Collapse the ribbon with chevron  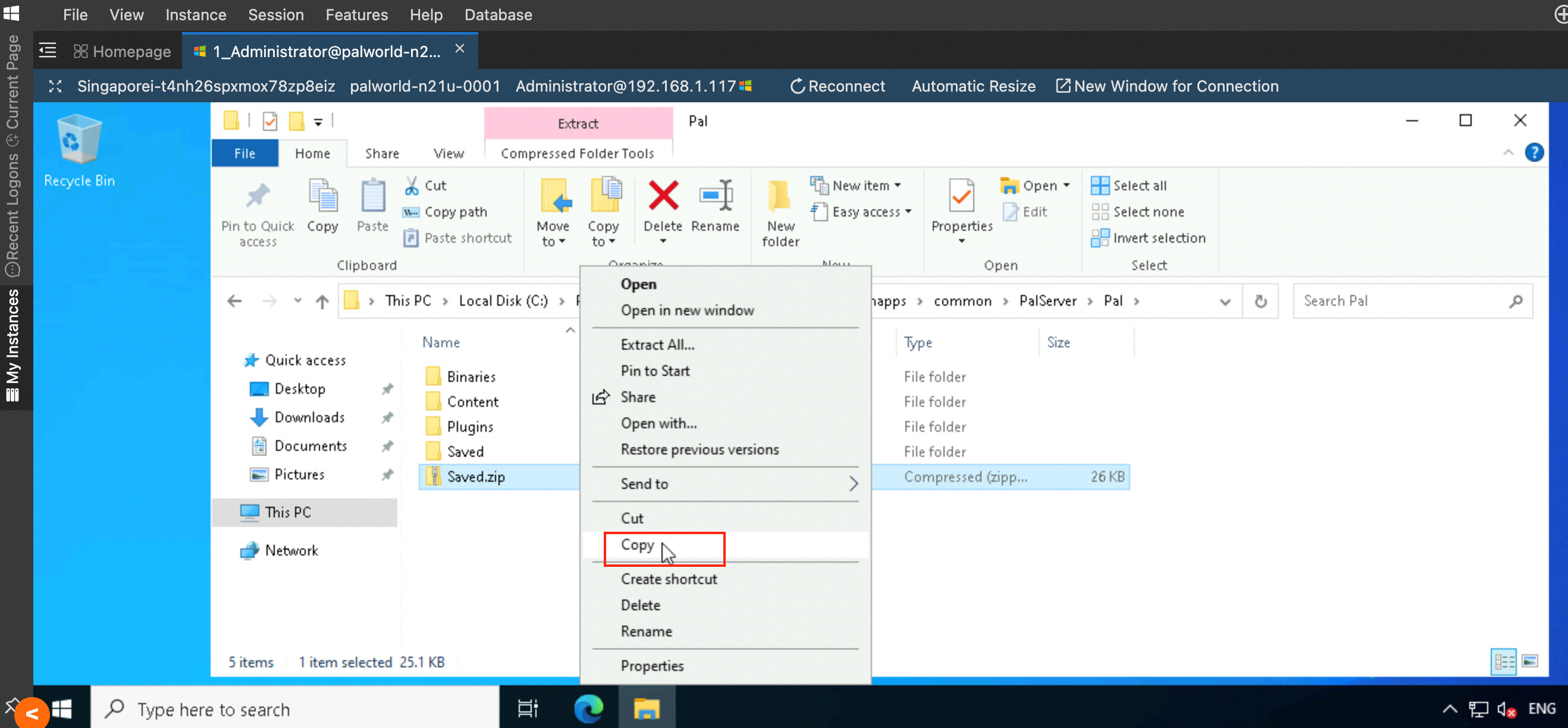(1509, 152)
